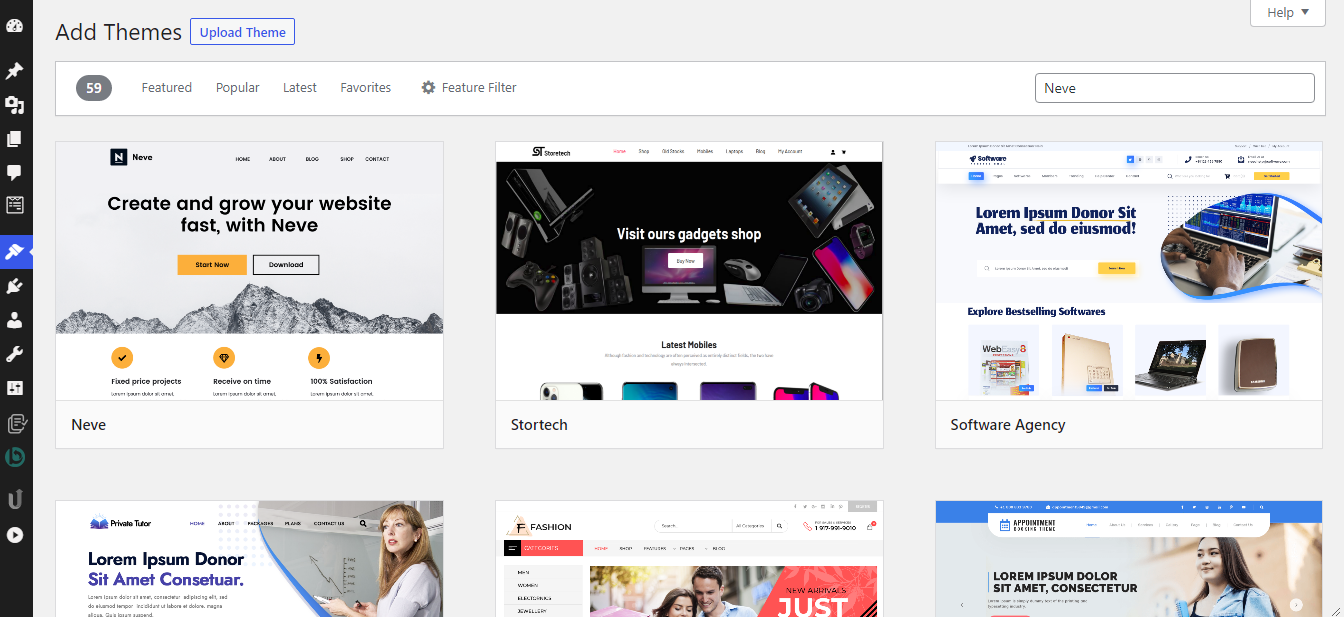
Task: Collapse the admin menu with play-circle icon
Action: click(15, 535)
